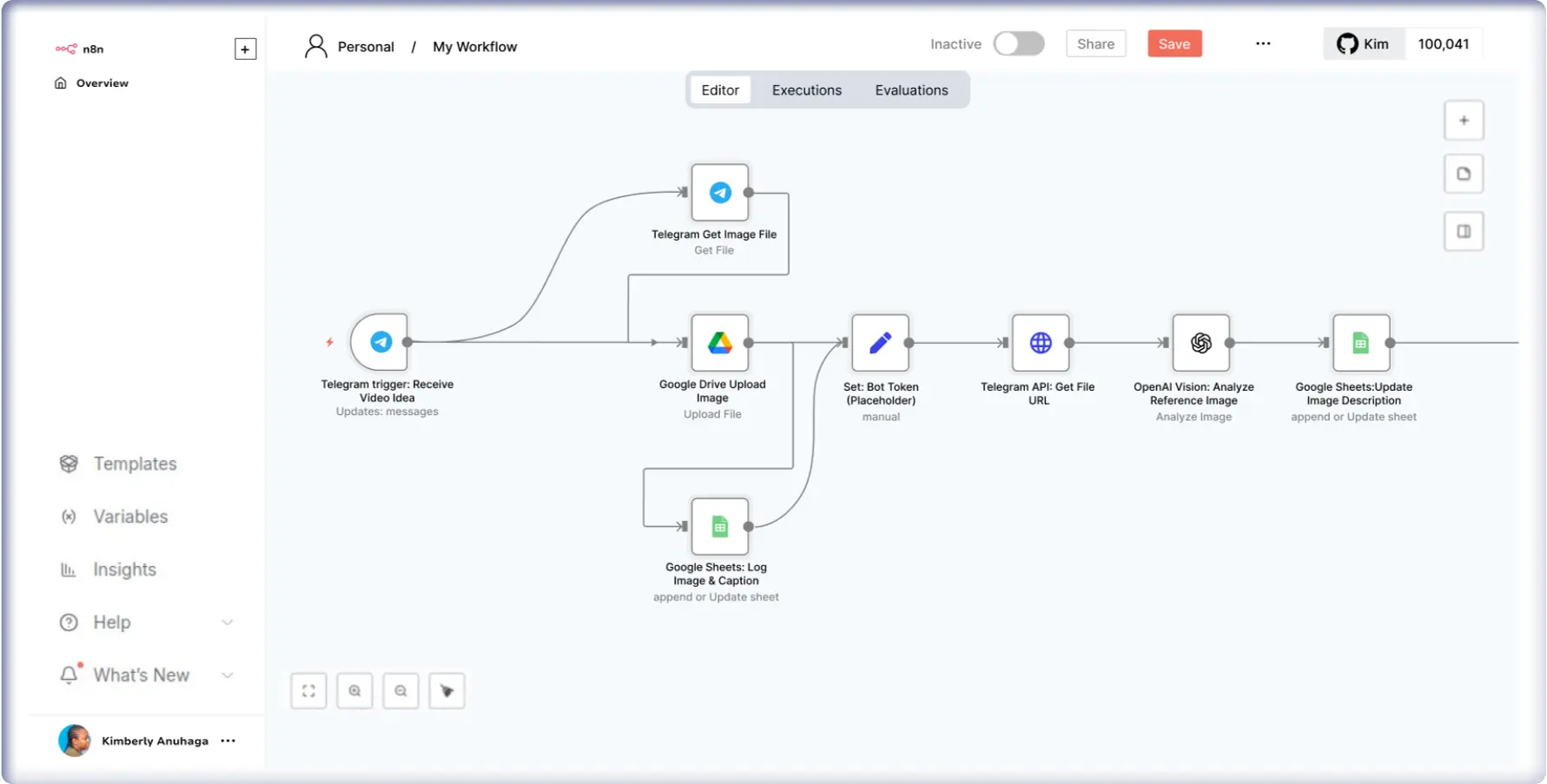Image resolution: width=1547 pixels, height=784 pixels.
Task: Share the workflow with others
Action: tap(1095, 43)
